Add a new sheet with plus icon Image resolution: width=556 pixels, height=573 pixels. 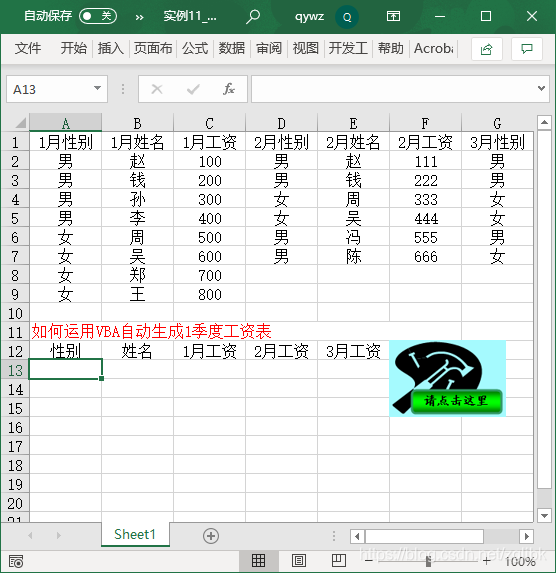211,536
